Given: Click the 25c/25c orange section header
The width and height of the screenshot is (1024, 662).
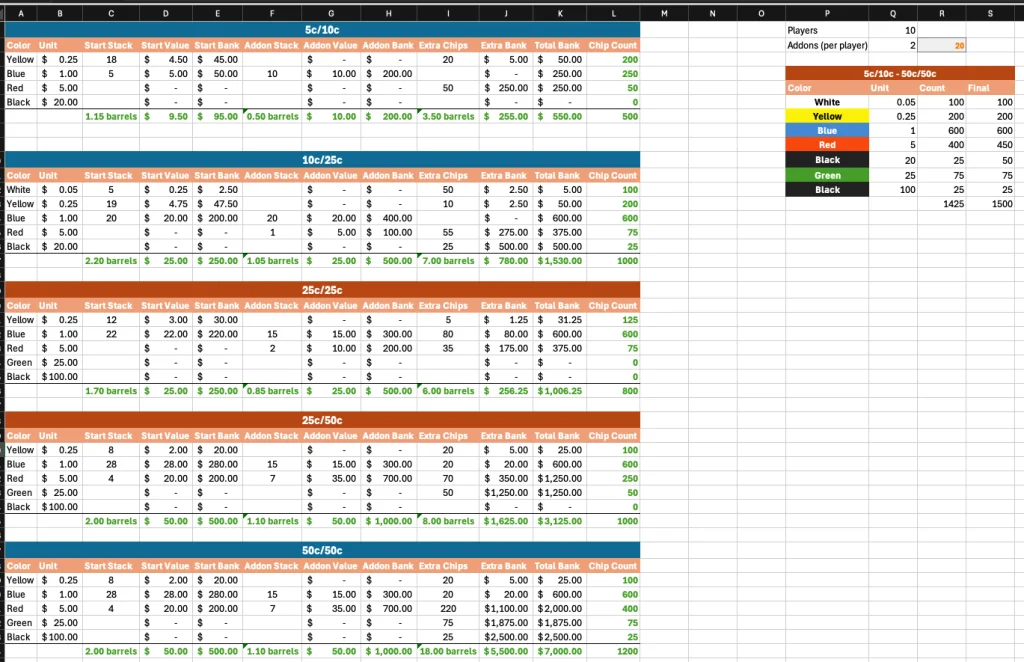Looking at the screenshot, I should pyautogui.click(x=322, y=290).
